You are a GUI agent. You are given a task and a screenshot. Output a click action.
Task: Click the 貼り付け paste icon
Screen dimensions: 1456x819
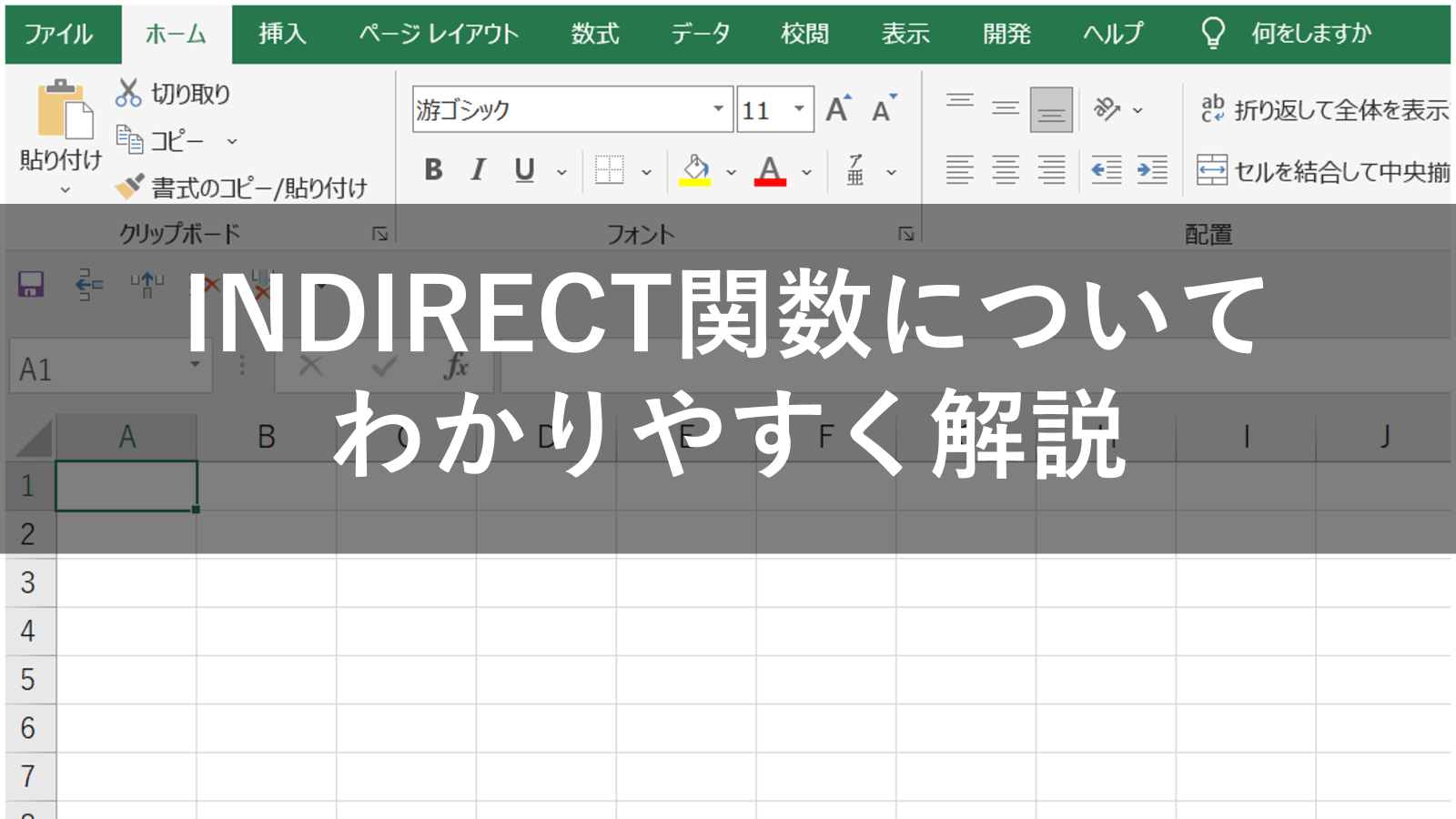coord(65,109)
